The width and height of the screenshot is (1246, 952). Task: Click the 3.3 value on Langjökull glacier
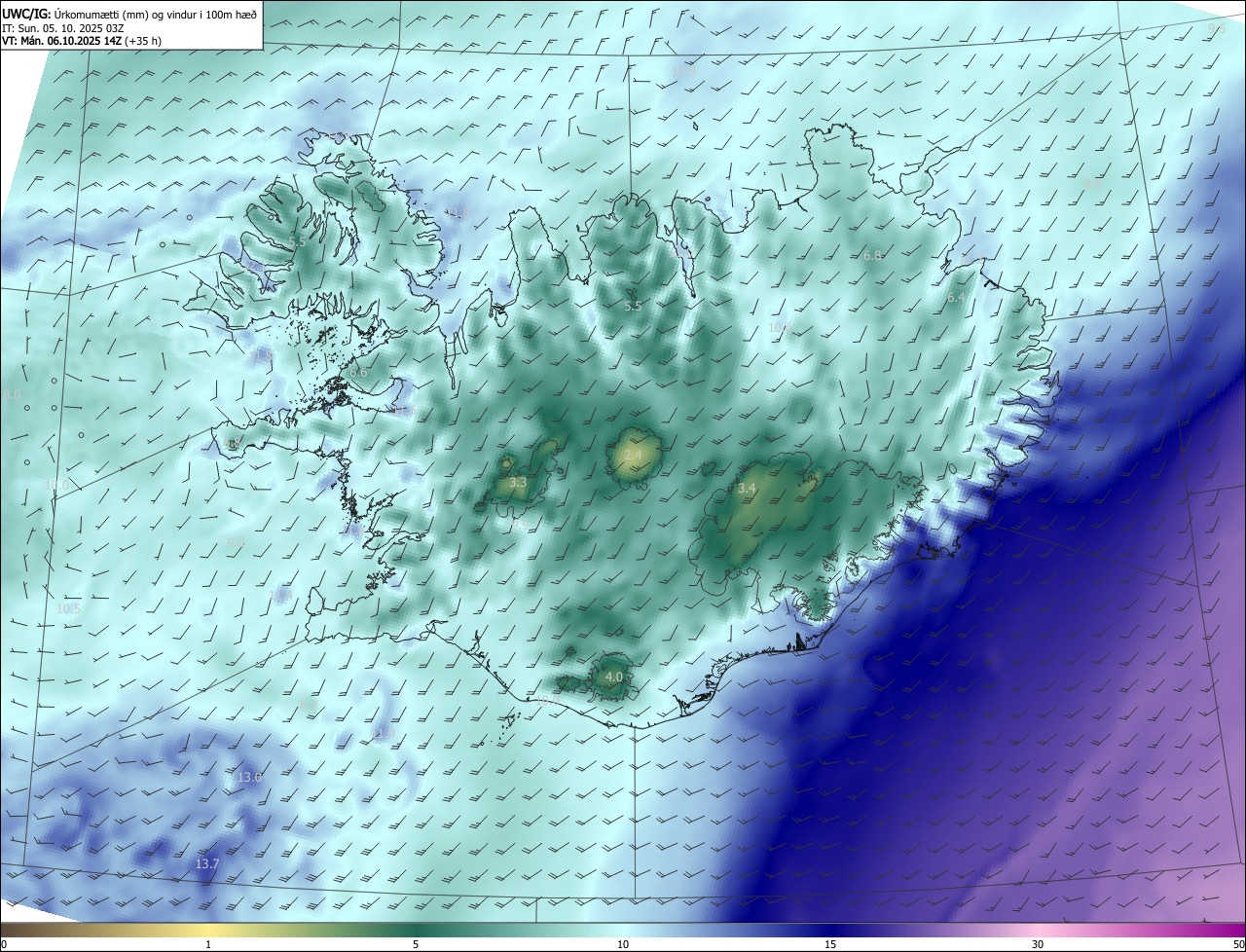(518, 482)
